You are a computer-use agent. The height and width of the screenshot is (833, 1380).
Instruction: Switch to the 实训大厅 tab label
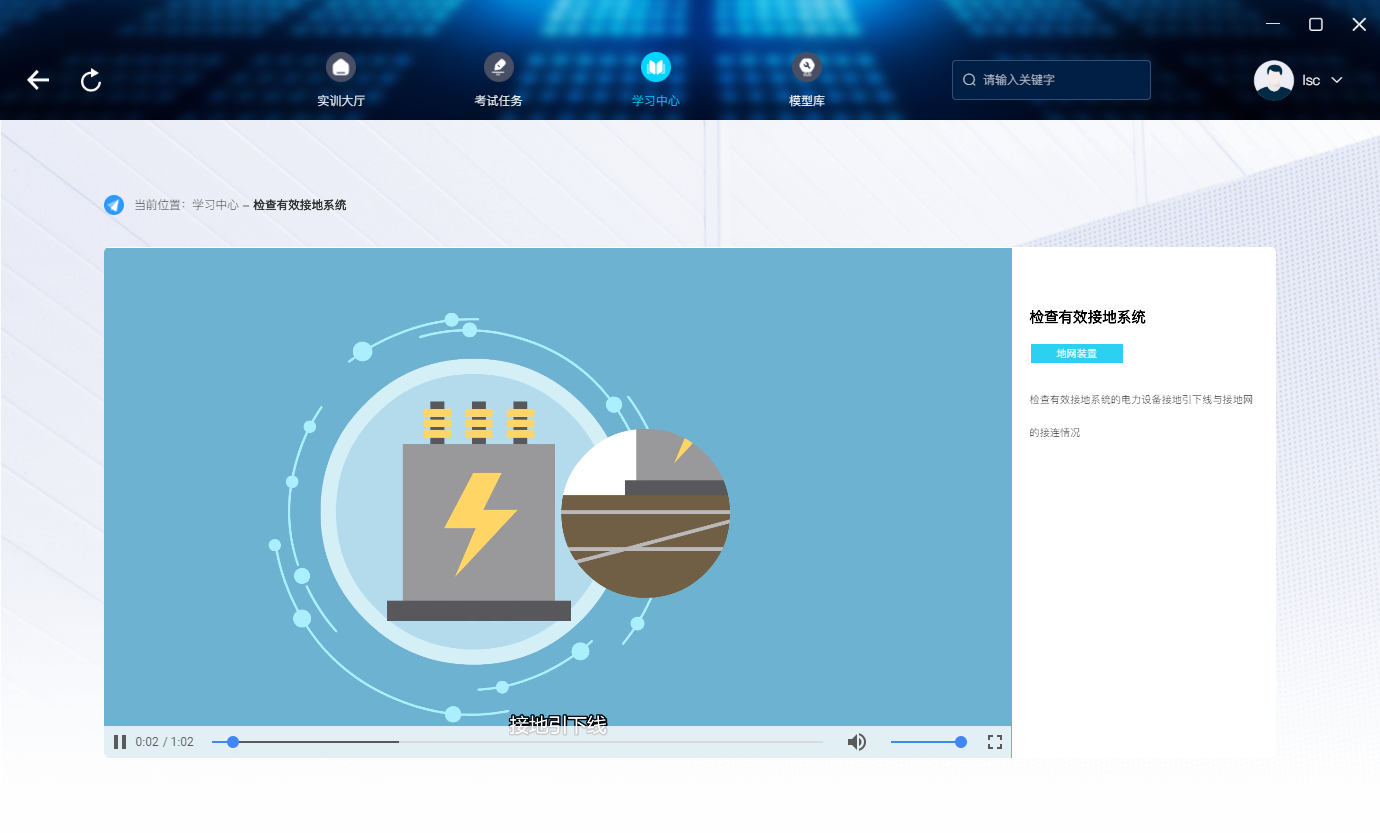point(341,101)
